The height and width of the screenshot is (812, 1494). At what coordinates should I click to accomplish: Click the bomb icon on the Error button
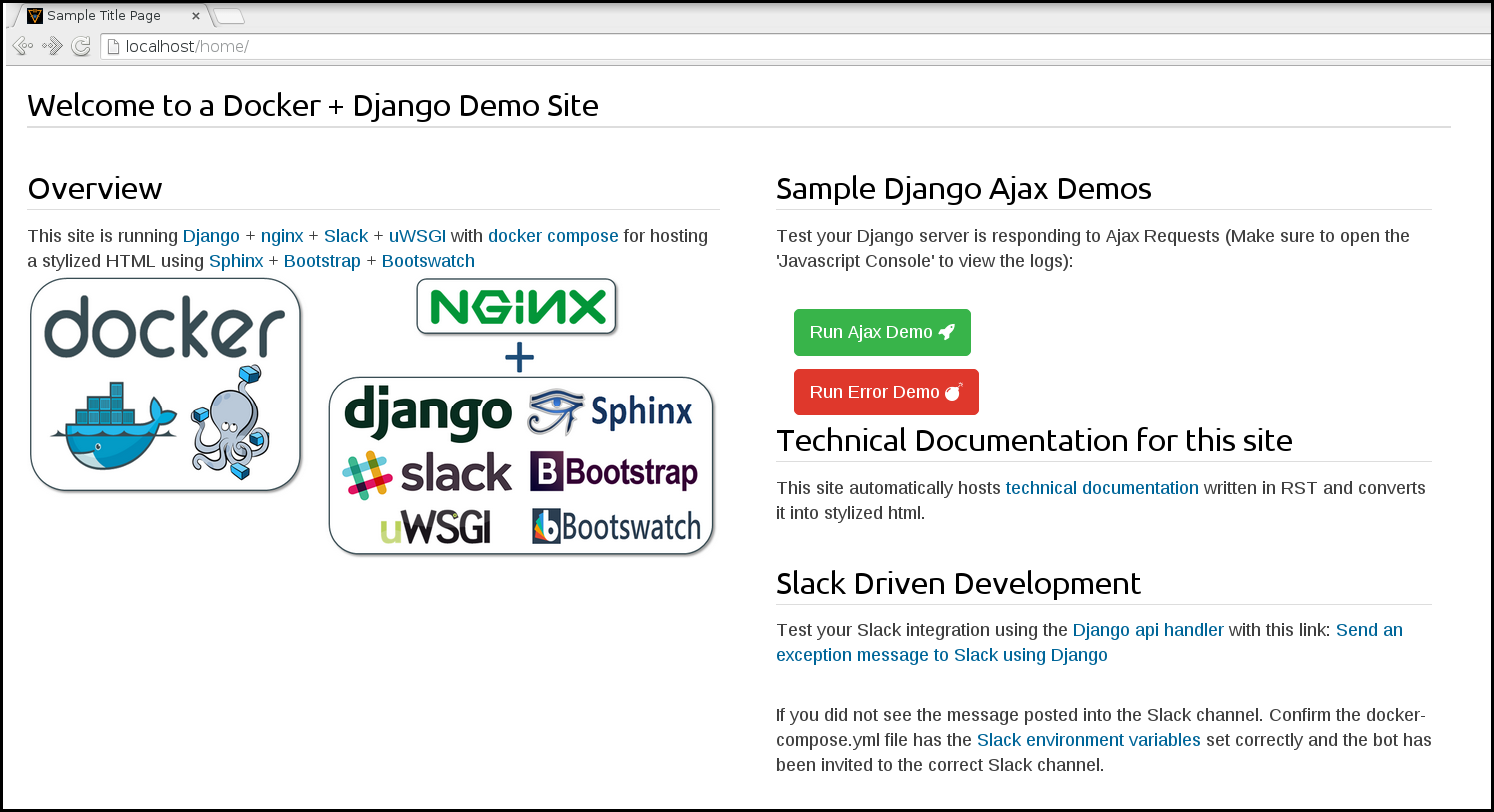954,392
